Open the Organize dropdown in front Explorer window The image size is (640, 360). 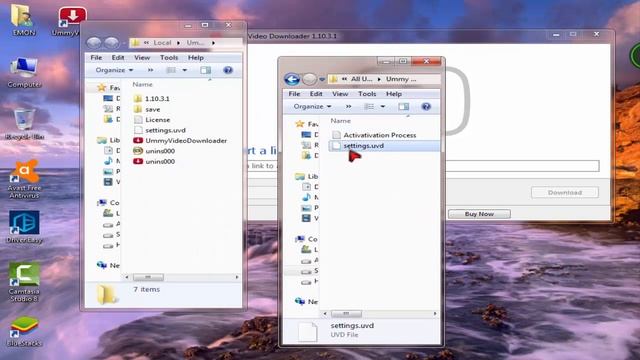(x=312, y=107)
